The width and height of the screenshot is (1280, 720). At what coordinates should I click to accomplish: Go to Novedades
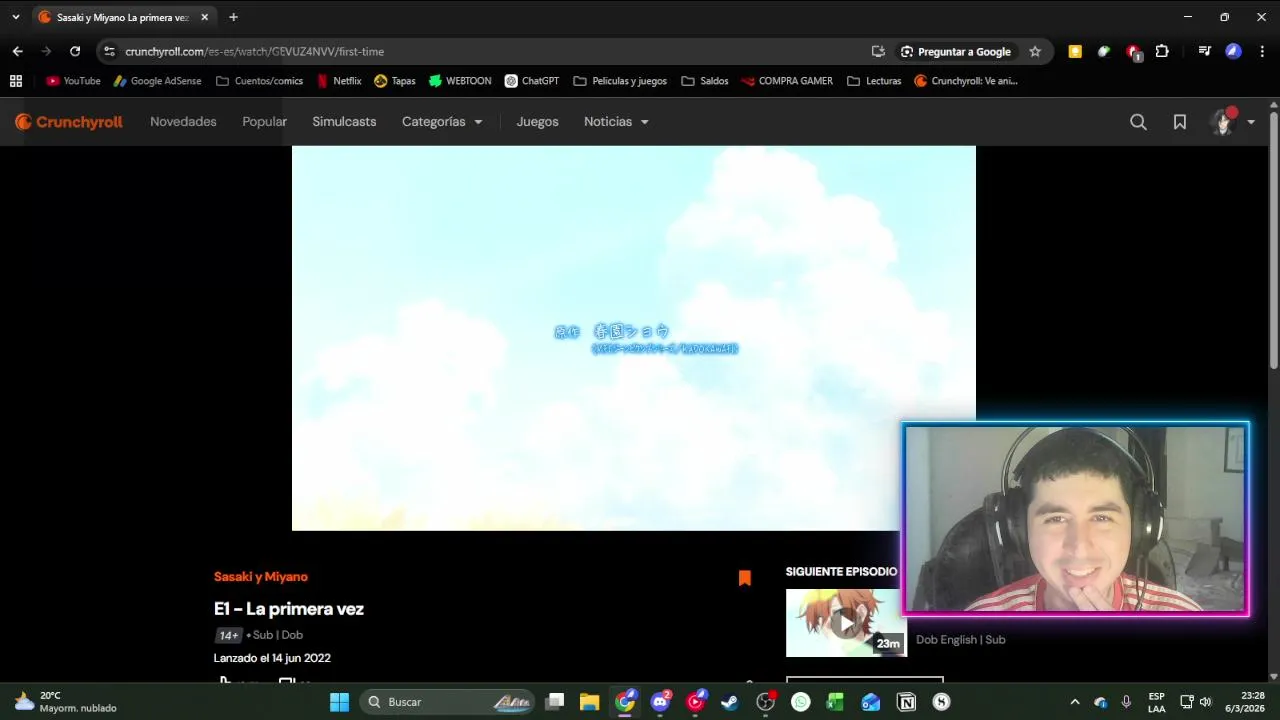183,122
